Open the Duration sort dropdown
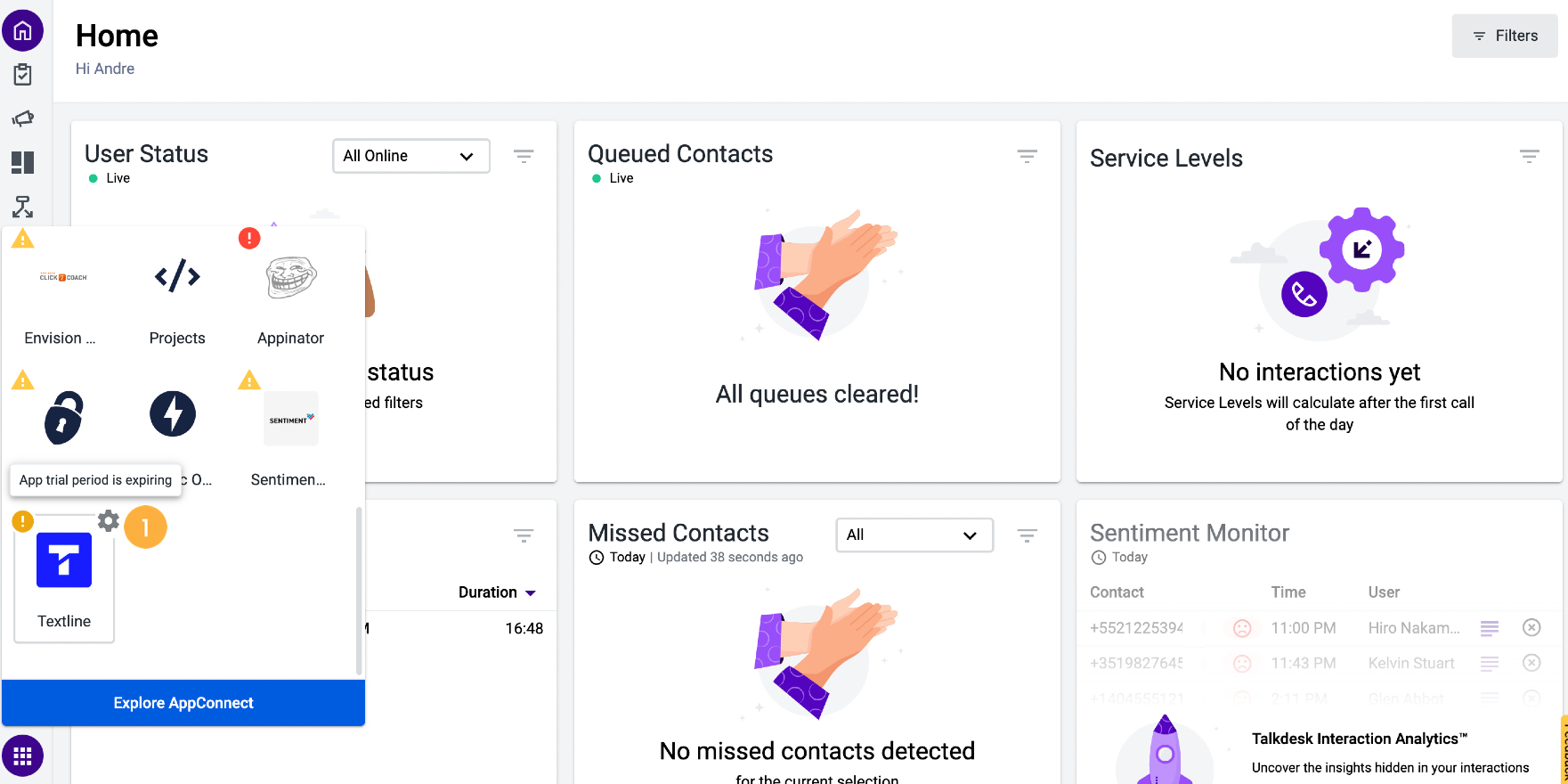Viewport: 1568px width, 784px height. [x=496, y=592]
